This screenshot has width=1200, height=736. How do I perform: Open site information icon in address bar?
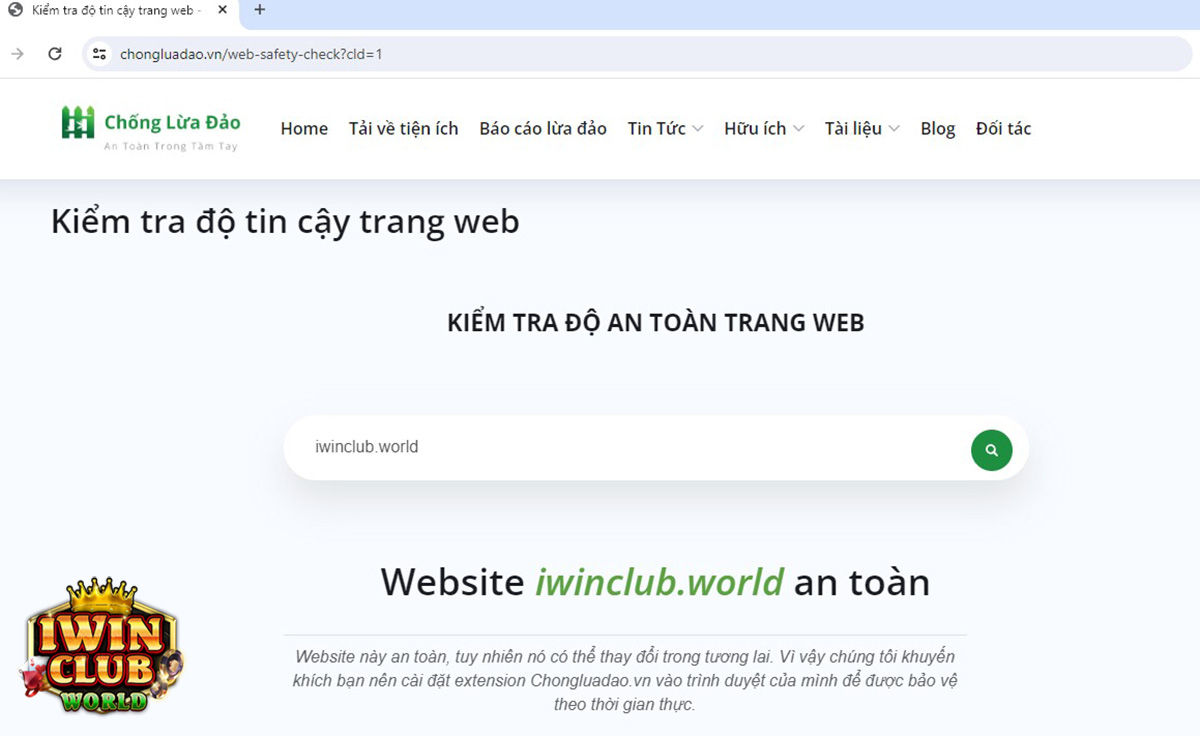coord(99,54)
